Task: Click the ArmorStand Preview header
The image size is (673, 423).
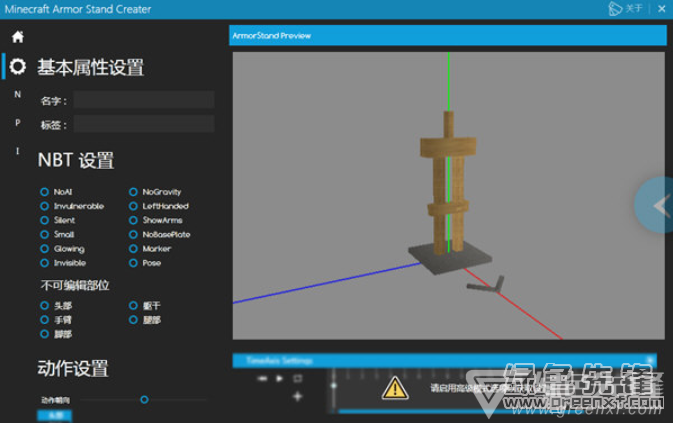Action: coord(448,35)
